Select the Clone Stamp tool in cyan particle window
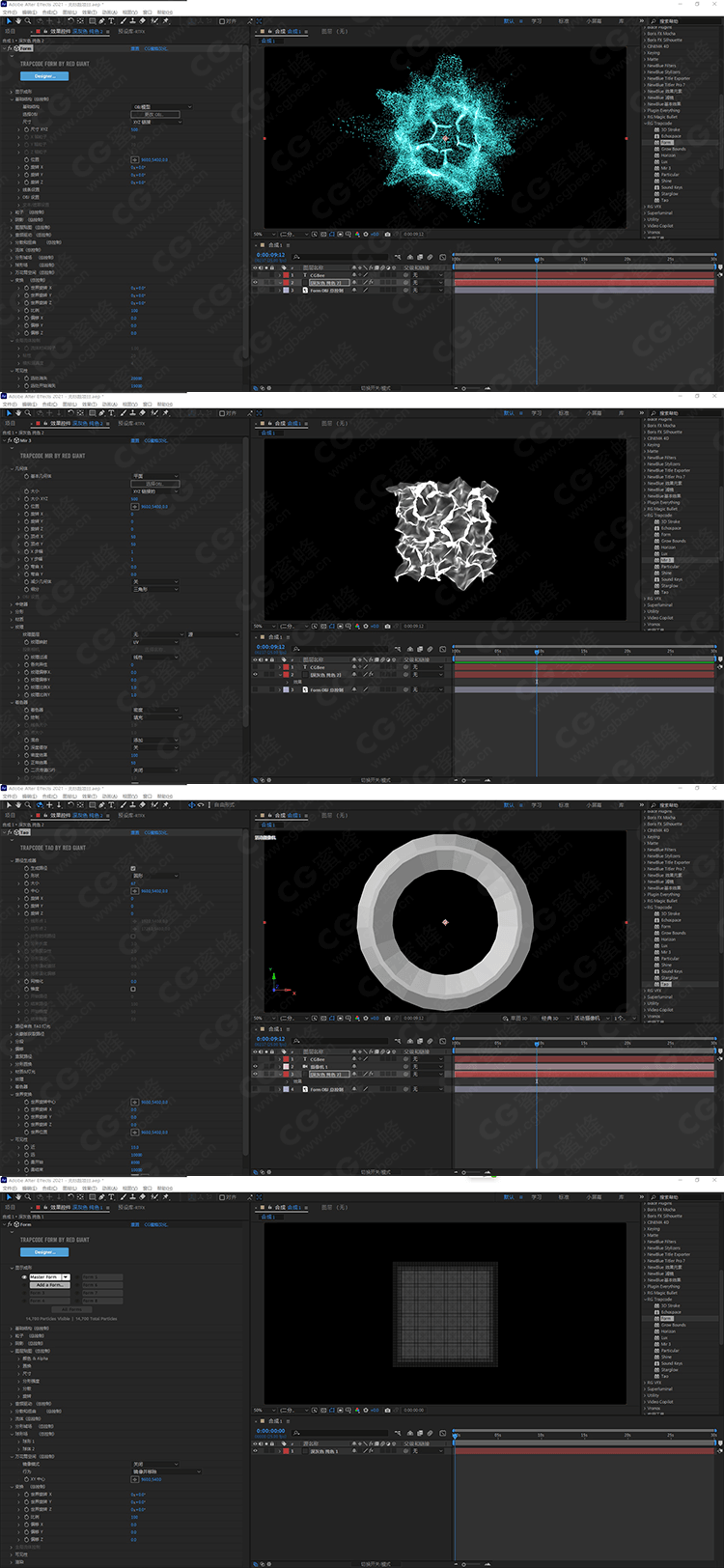Screen dimensions: 724x1568 (132, 20)
